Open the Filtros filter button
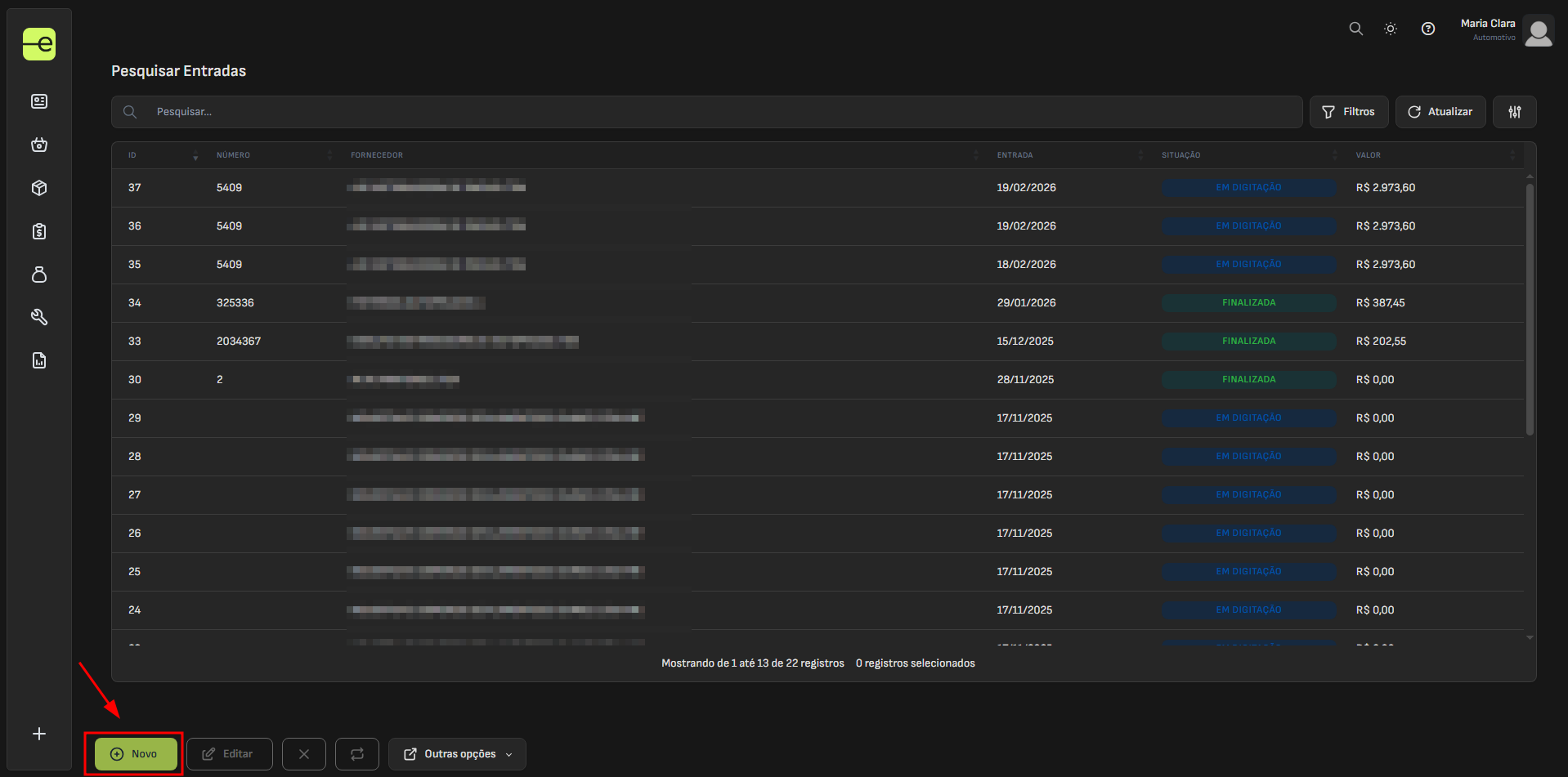 click(1348, 112)
